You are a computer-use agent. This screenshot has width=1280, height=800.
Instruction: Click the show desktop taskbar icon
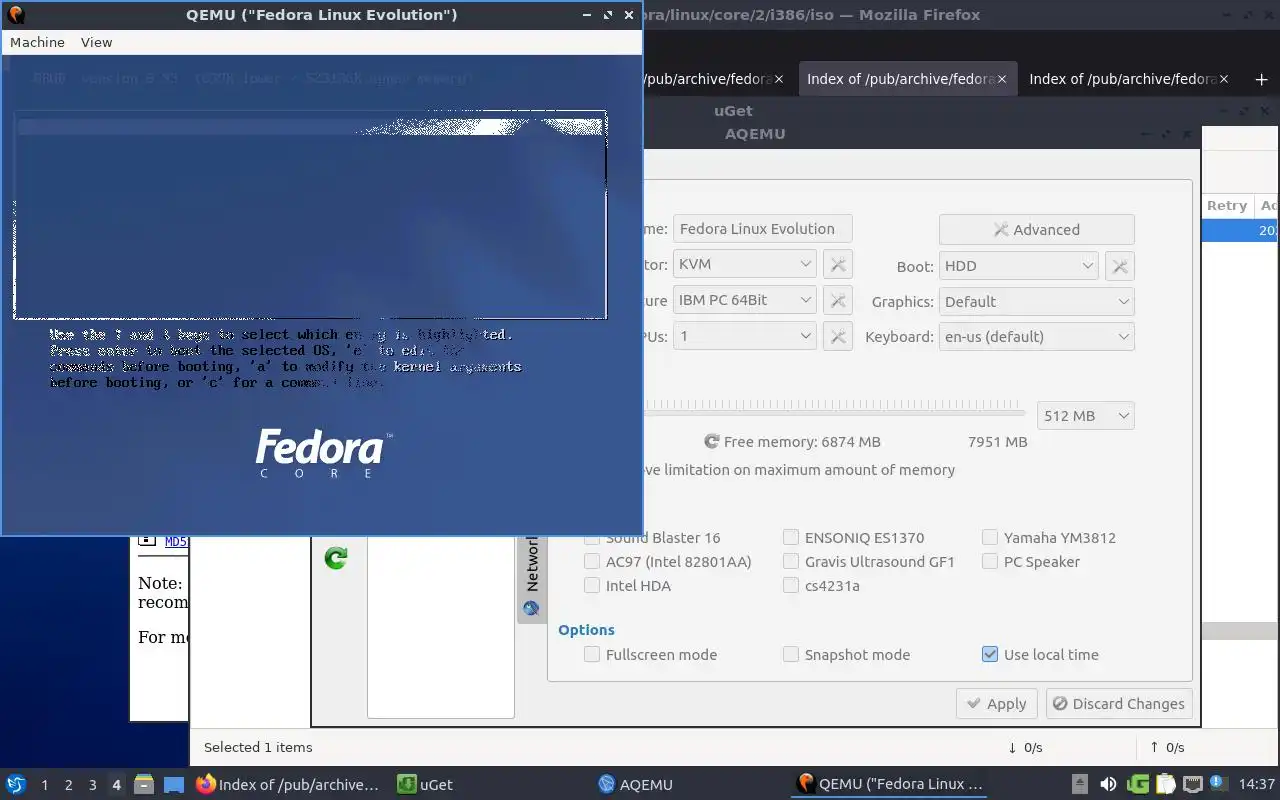click(174, 784)
